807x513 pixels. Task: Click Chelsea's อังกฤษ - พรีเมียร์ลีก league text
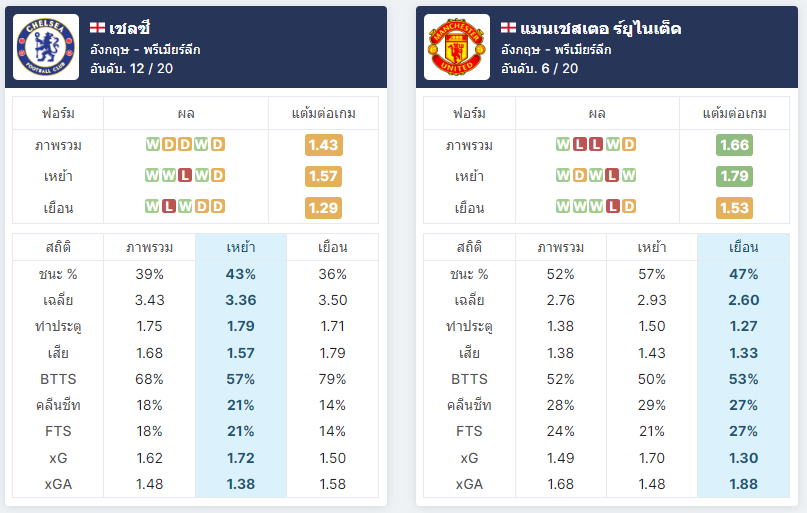tap(145, 50)
